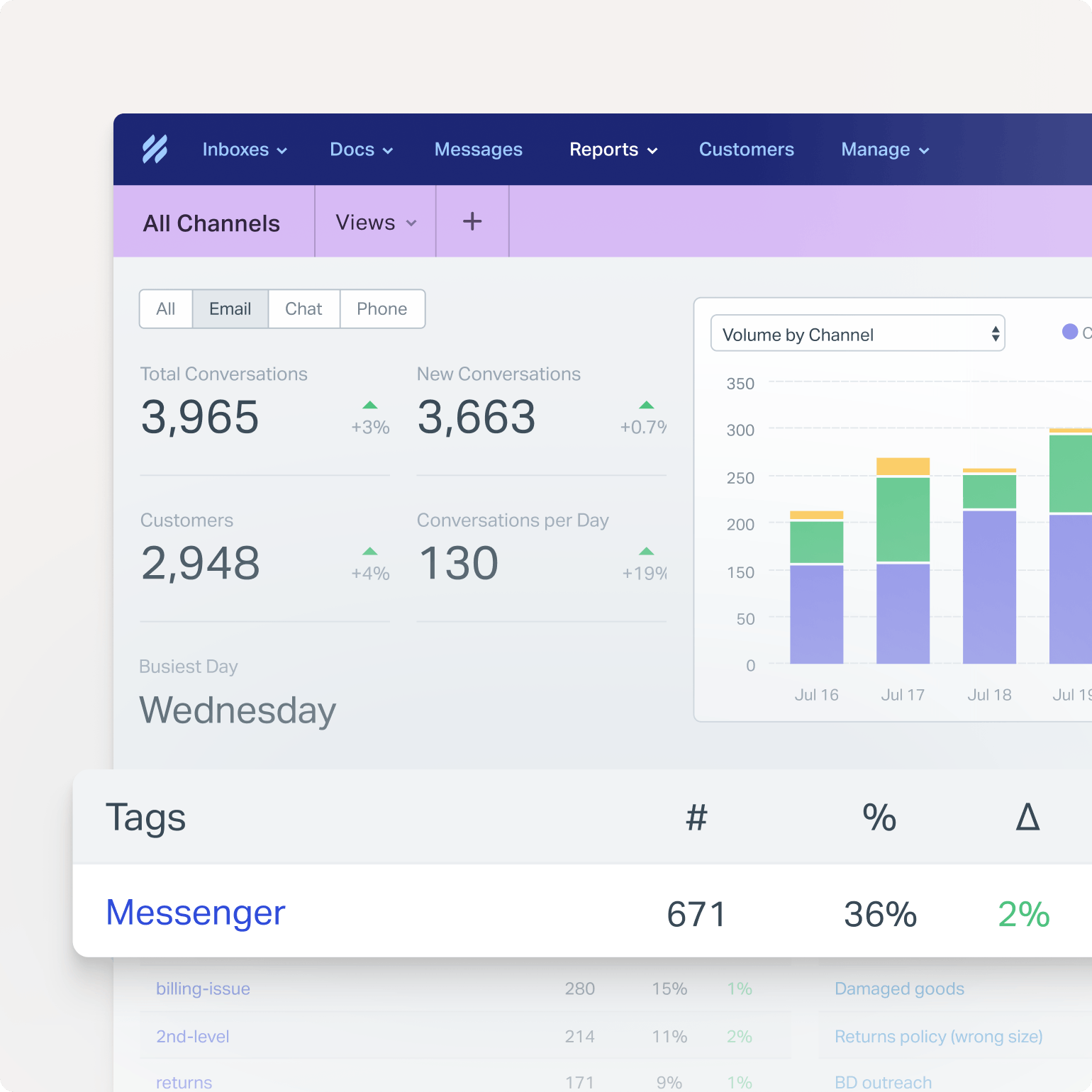This screenshot has height=1092, width=1092.
Task: Click the 214 count for 2nd-level
Action: point(579,1036)
